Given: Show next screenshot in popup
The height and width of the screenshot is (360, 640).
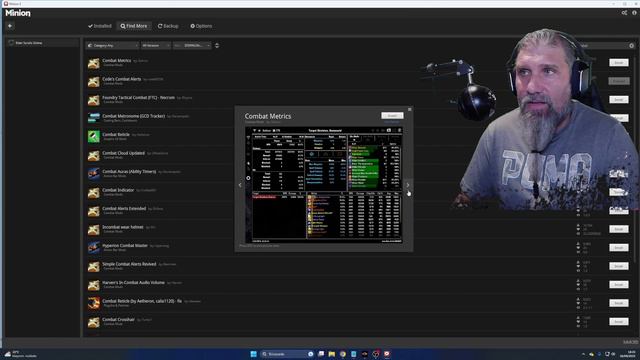Looking at the screenshot, I should [x=407, y=185].
